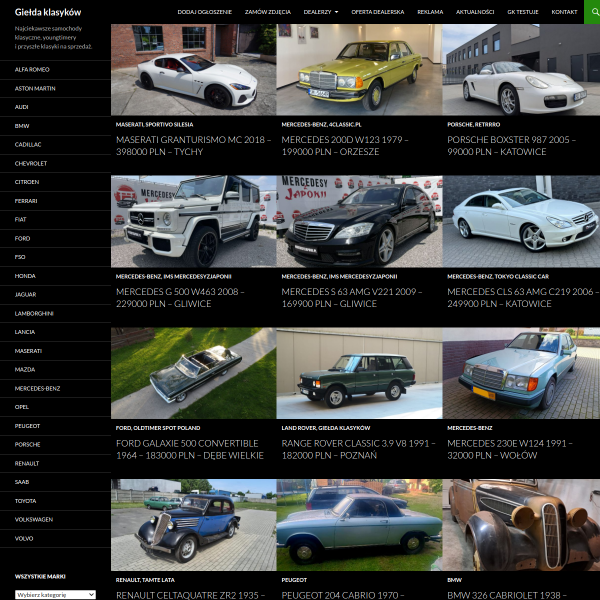Open Zamów zdjęcia menu item

point(268,12)
